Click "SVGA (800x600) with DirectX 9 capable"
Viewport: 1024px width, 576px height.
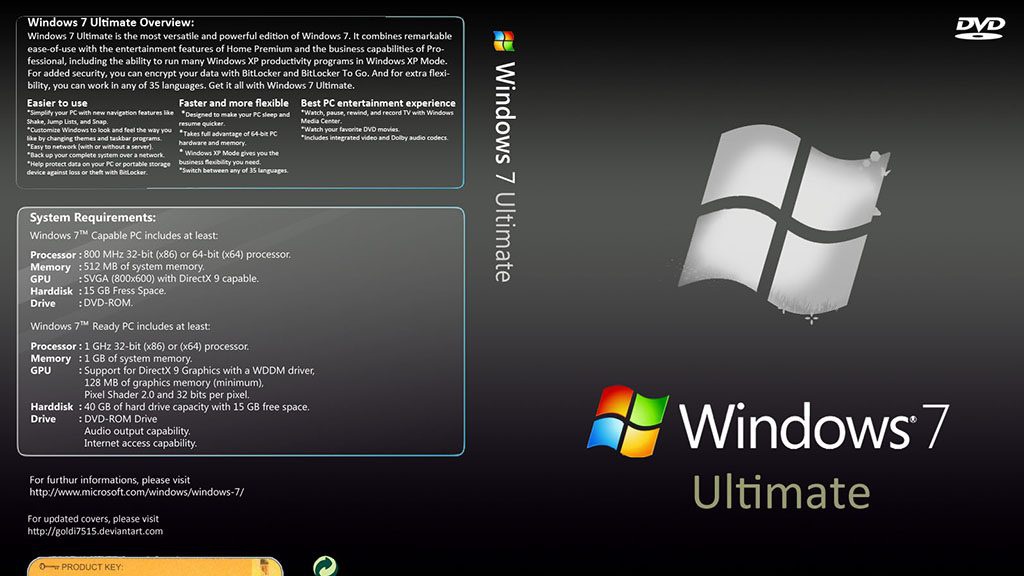pyautogui.click(x=171, y=278)
